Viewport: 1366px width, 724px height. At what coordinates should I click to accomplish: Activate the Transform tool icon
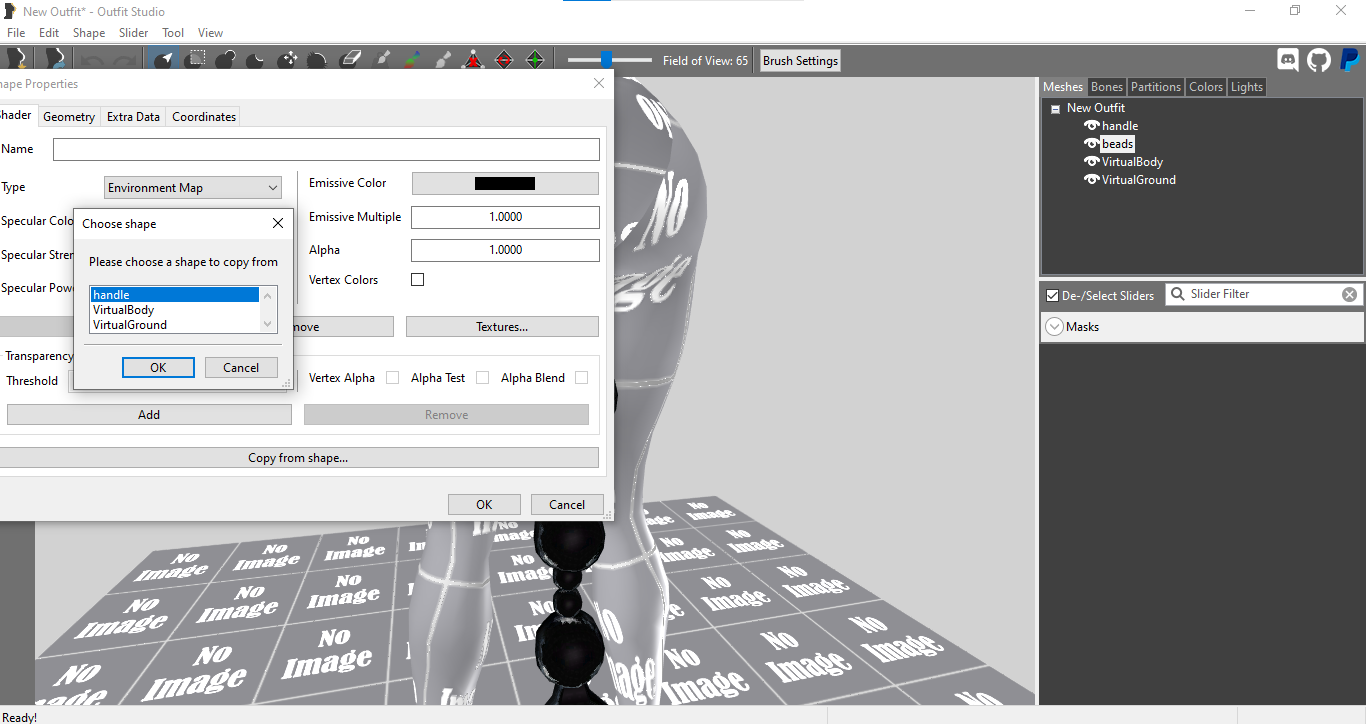click(473, 60)
